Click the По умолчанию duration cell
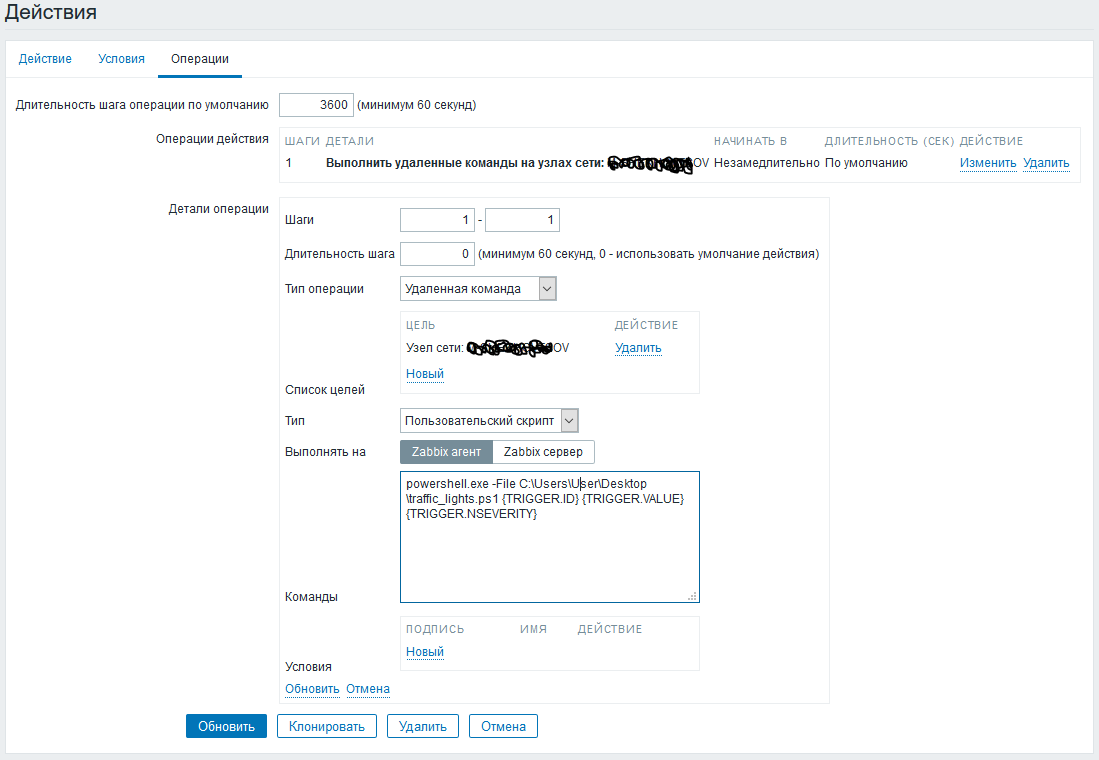Screen dimensions: 1099x760 pos(866,163)
